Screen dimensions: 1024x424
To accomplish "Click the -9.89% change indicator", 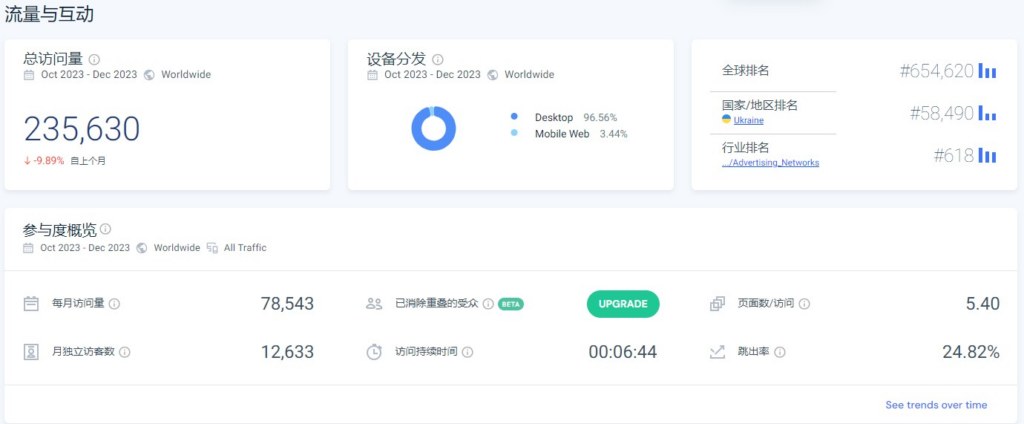I will click(44, 161).
